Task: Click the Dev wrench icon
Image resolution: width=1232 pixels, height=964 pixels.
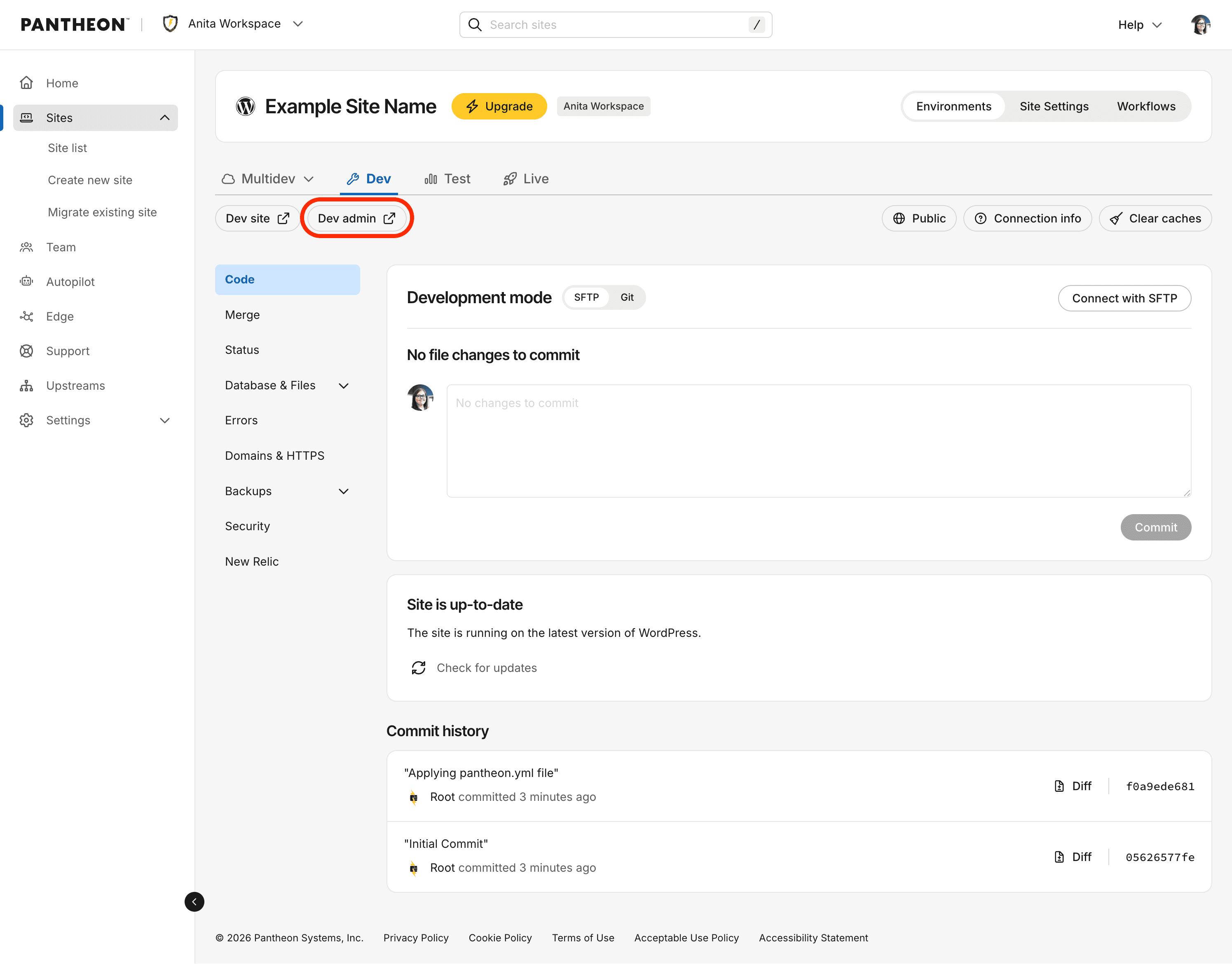Action: tap(353, 179)
